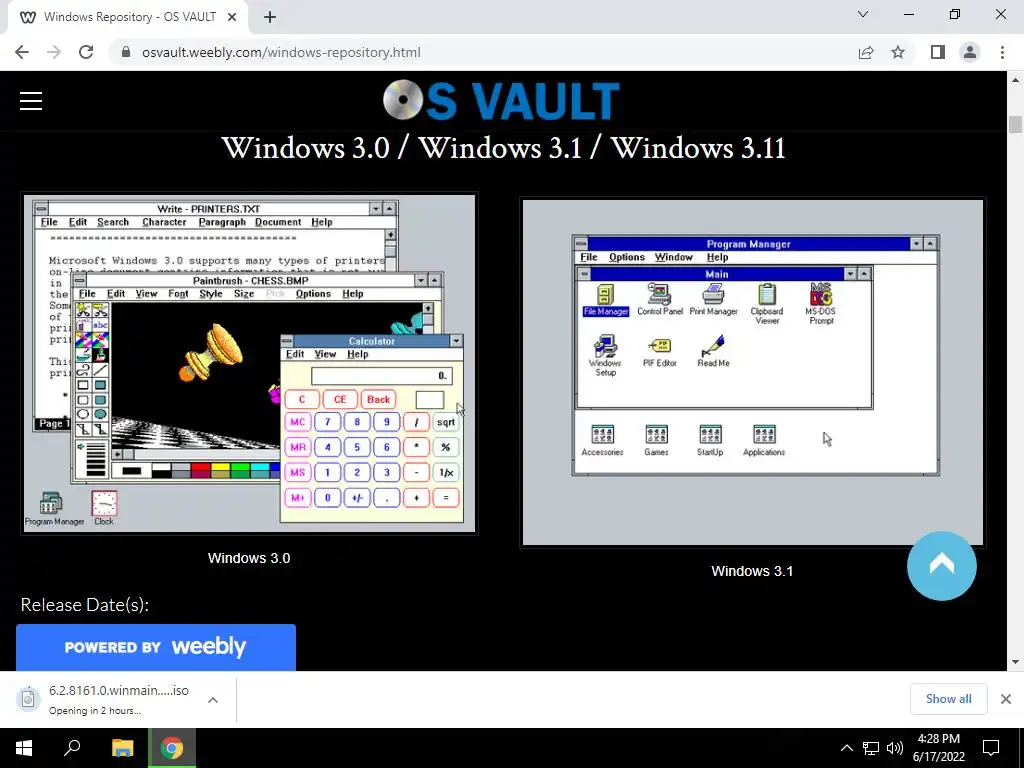This screenshot has width=1024, height=768.
Task: Expand the tab search chevron
Action: coord(863,14)
